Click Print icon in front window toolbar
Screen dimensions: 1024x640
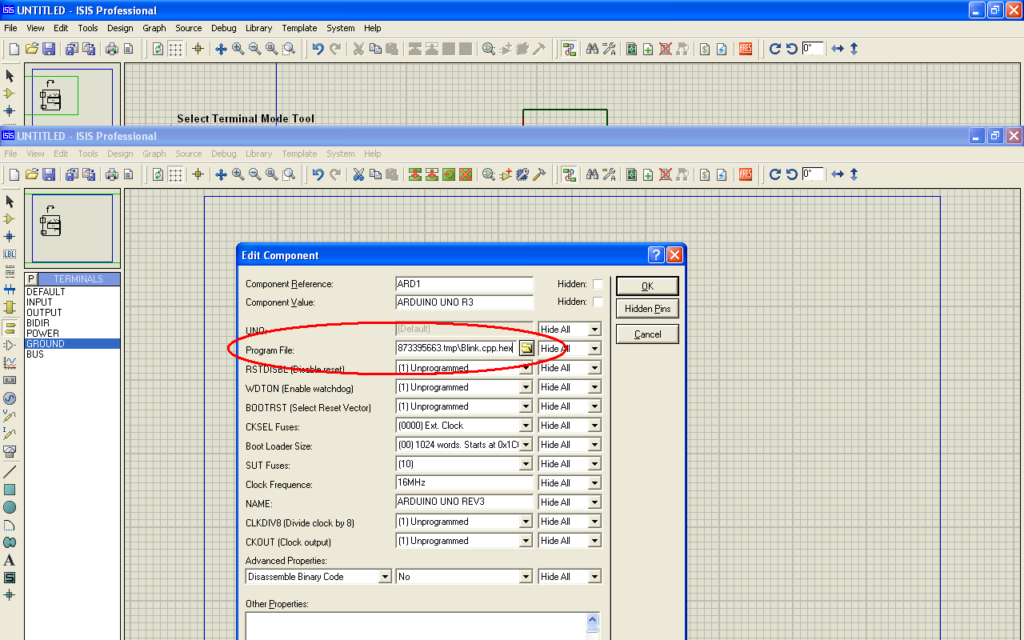click(x=112, y=174)
